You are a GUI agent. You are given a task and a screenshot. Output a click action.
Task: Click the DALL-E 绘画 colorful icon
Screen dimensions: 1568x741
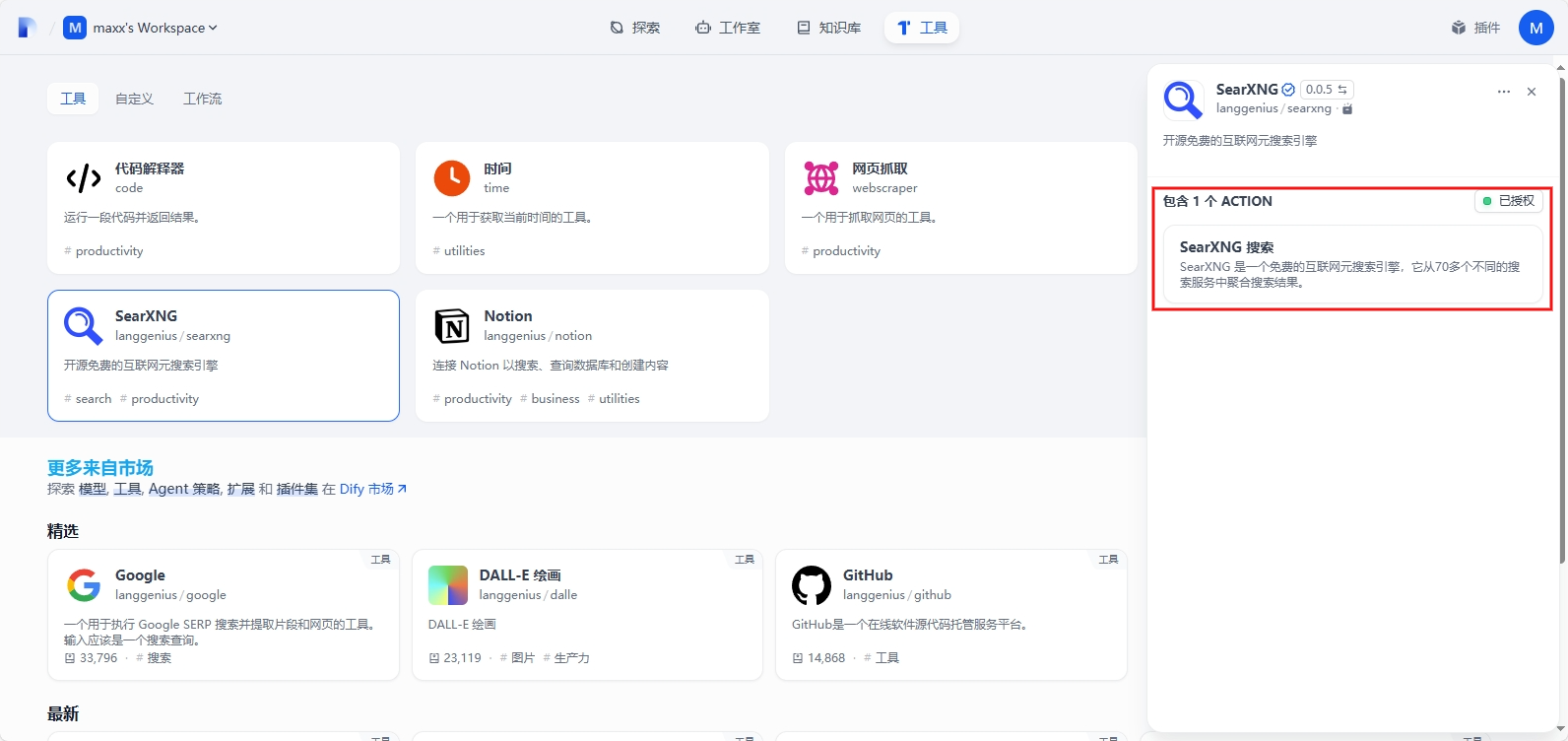(448, 585)
